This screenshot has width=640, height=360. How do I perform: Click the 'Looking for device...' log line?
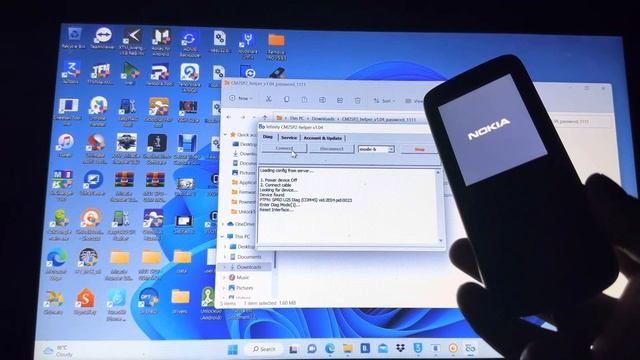(278, 190)
